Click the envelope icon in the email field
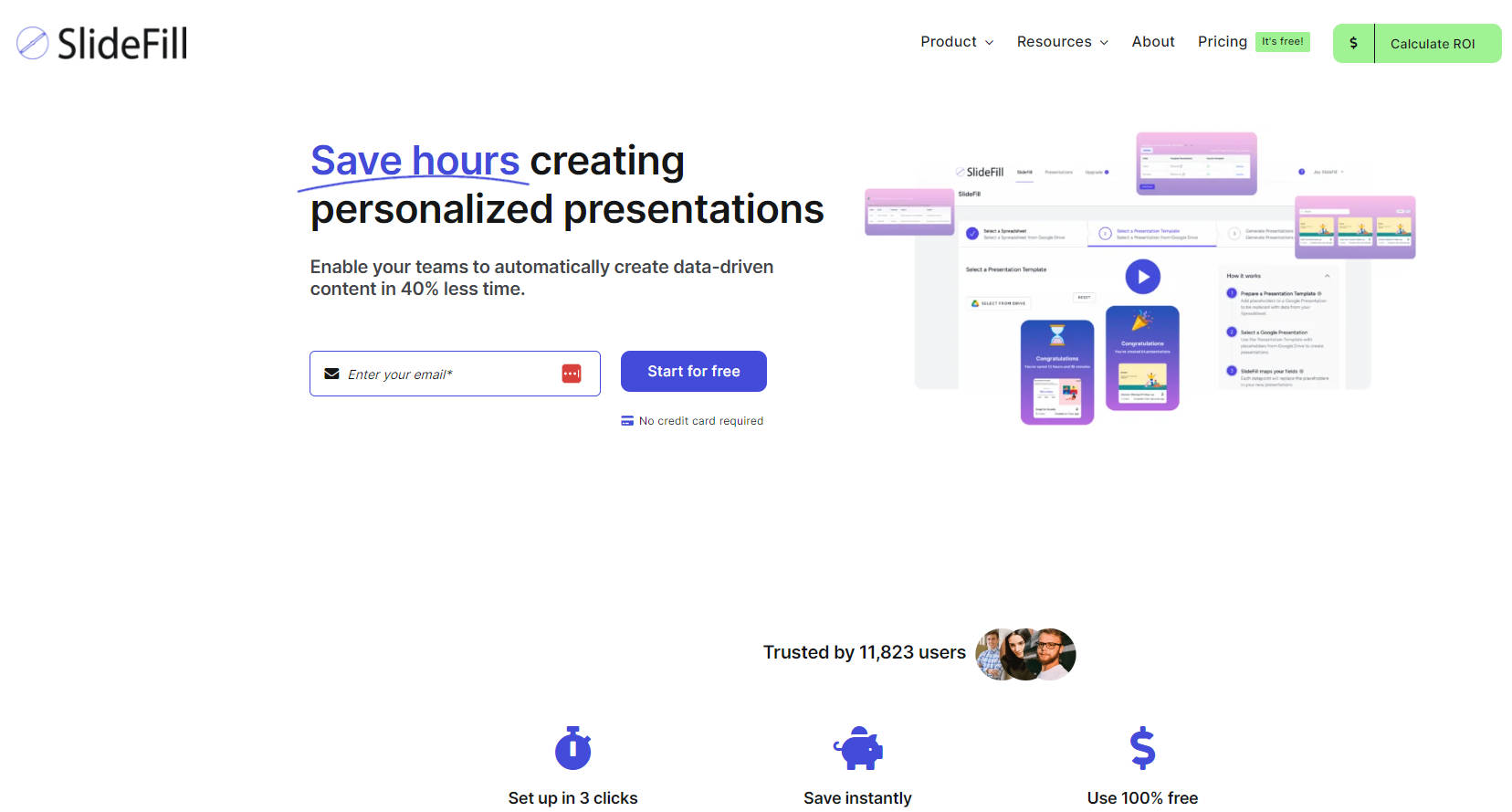 (331, 374)
